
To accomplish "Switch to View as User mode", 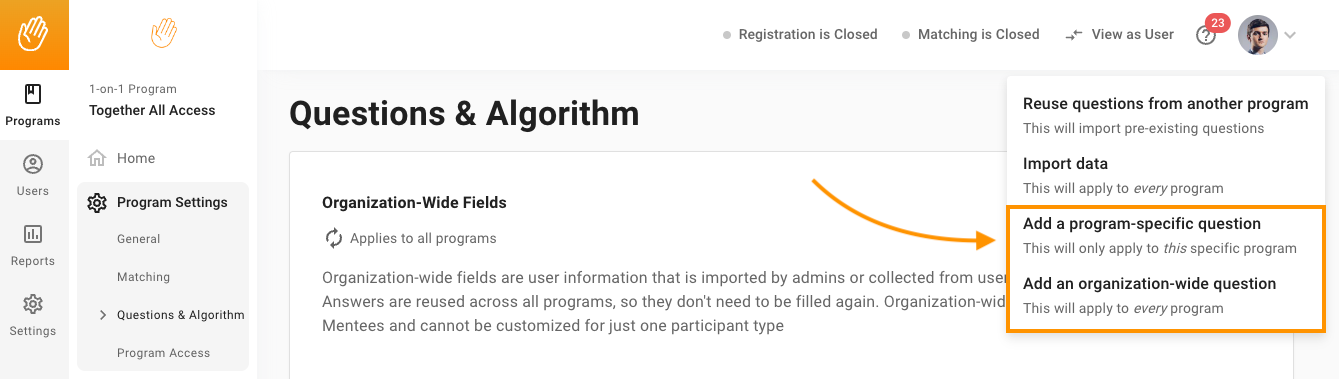I will pyautogui.click(x=1119, y=34).
